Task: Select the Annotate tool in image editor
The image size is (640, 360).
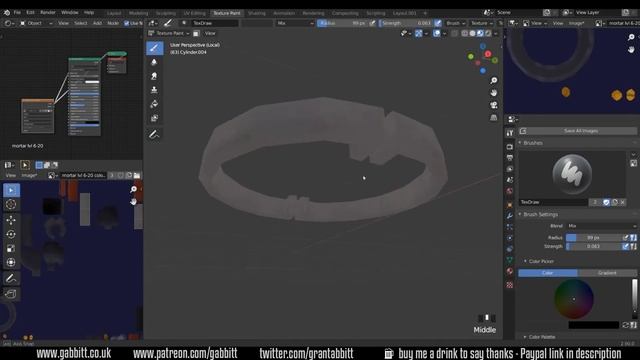Action: tap(11, 279)
